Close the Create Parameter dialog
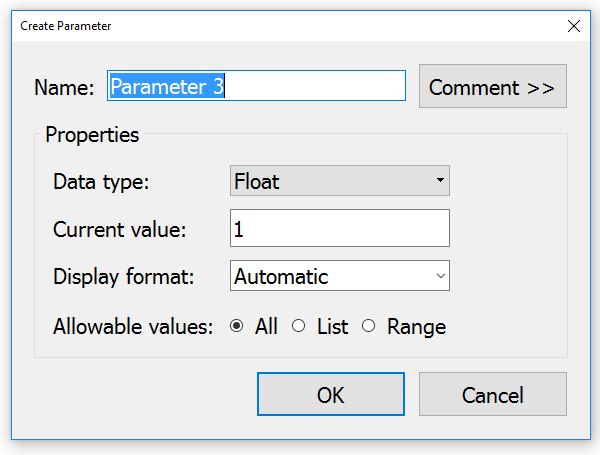The height and width of the screenshot is (455, 600). point(574,25)
